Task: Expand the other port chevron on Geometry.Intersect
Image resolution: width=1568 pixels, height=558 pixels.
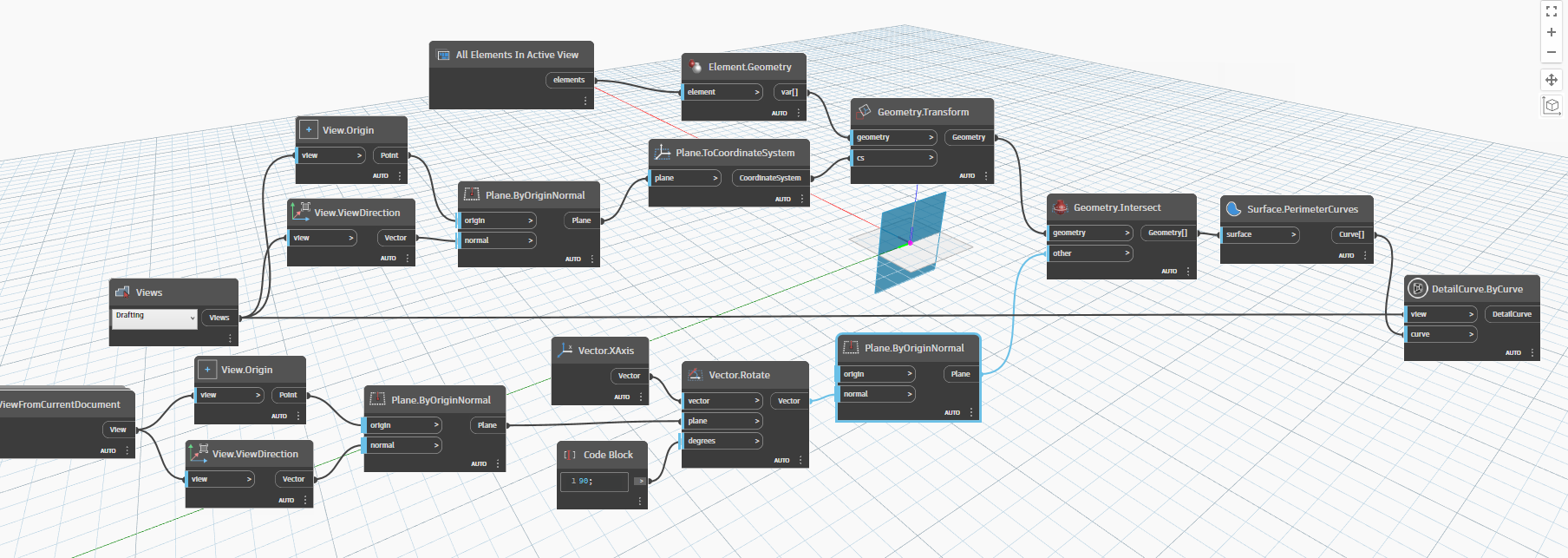Action: coord(1127,253)
